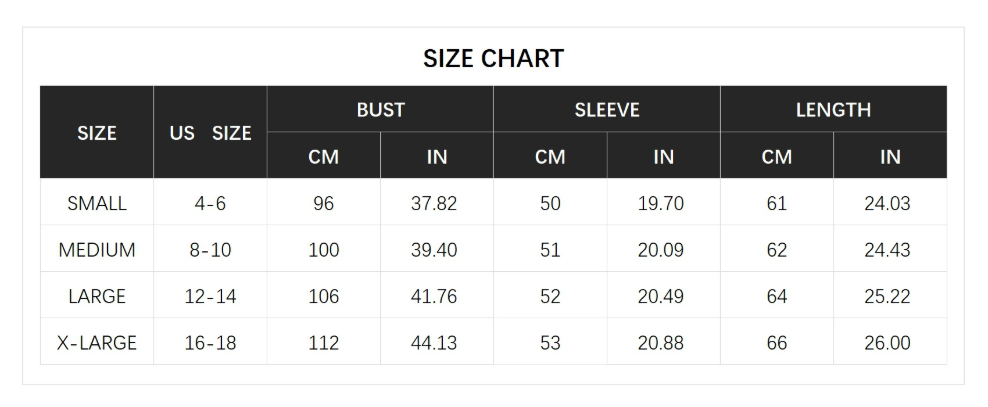The width and height of the screenshot is (988, 407).
Task: Click the SIZE CHART title
Action: (x=493, y=58)
